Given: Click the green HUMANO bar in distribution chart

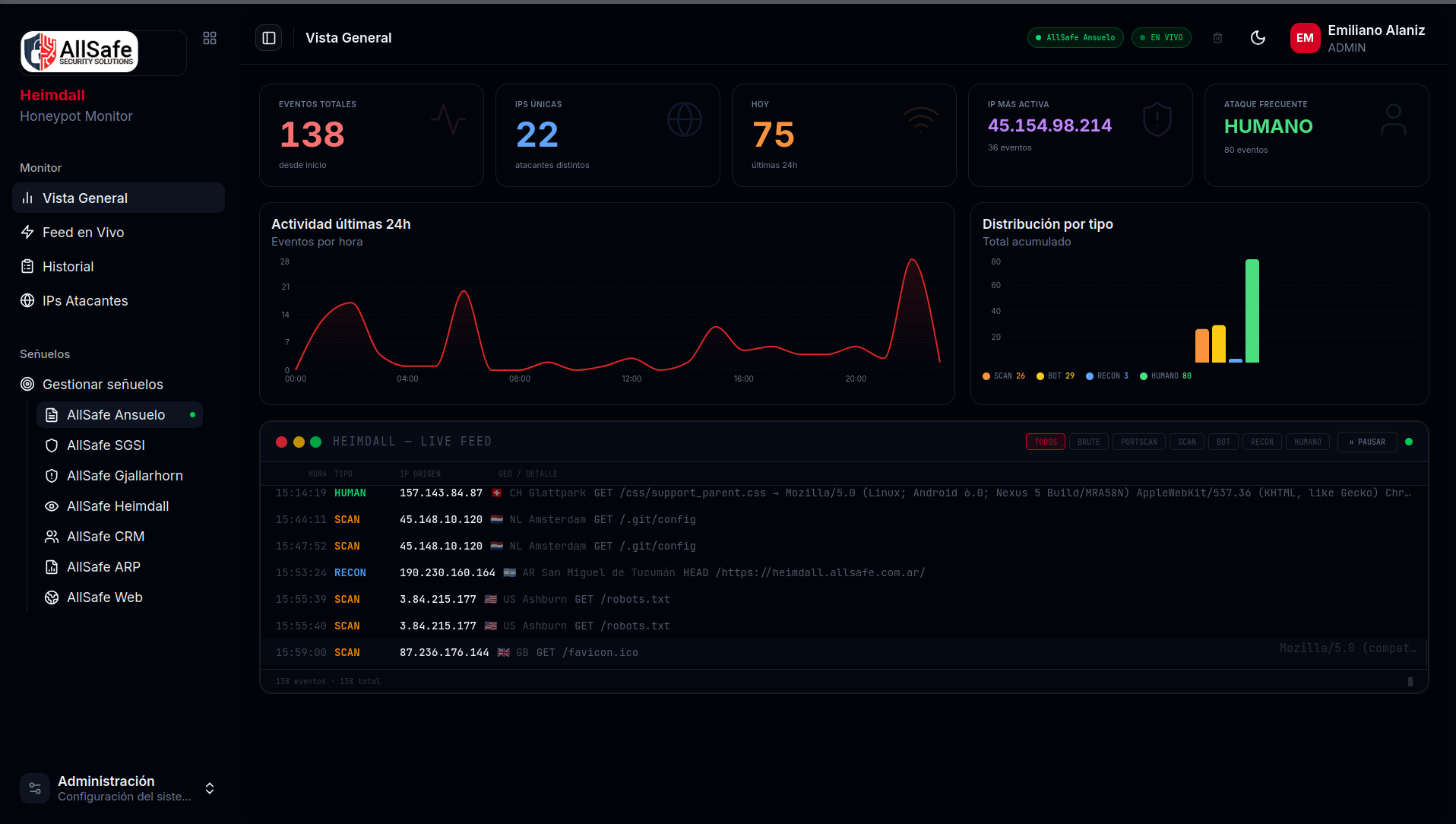Looking at the screenshot, I should point(1252,311).
